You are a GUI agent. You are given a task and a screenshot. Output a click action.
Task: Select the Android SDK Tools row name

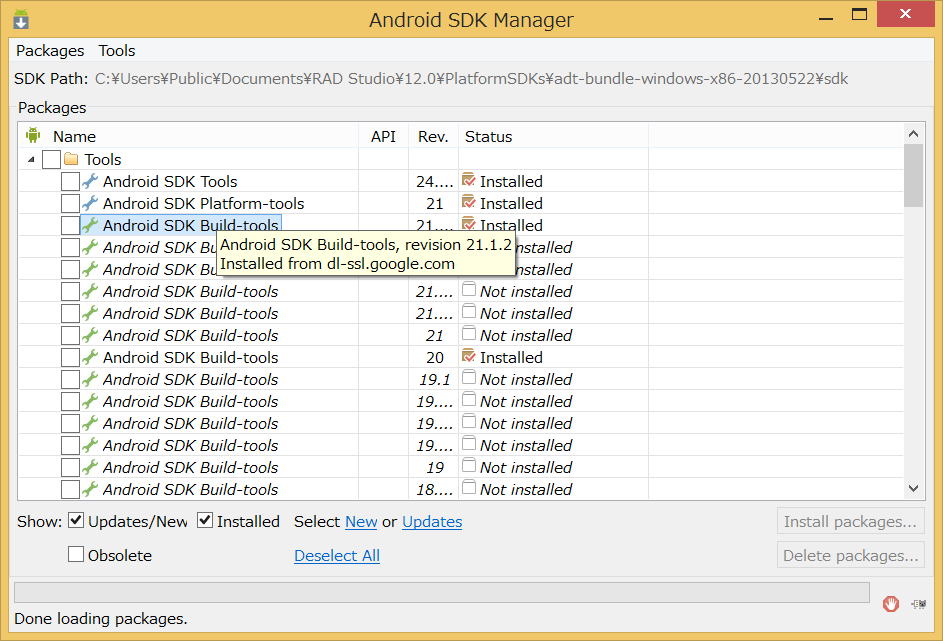point(170,181)
